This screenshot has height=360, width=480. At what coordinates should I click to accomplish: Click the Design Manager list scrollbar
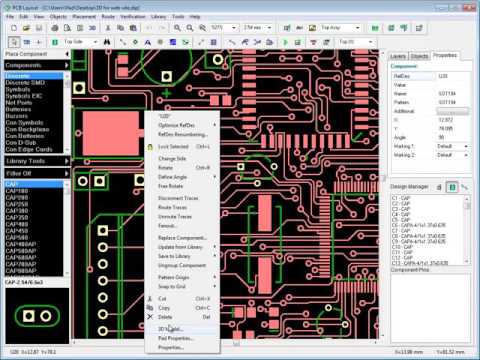pyautogui.click(x=467, y=230)
